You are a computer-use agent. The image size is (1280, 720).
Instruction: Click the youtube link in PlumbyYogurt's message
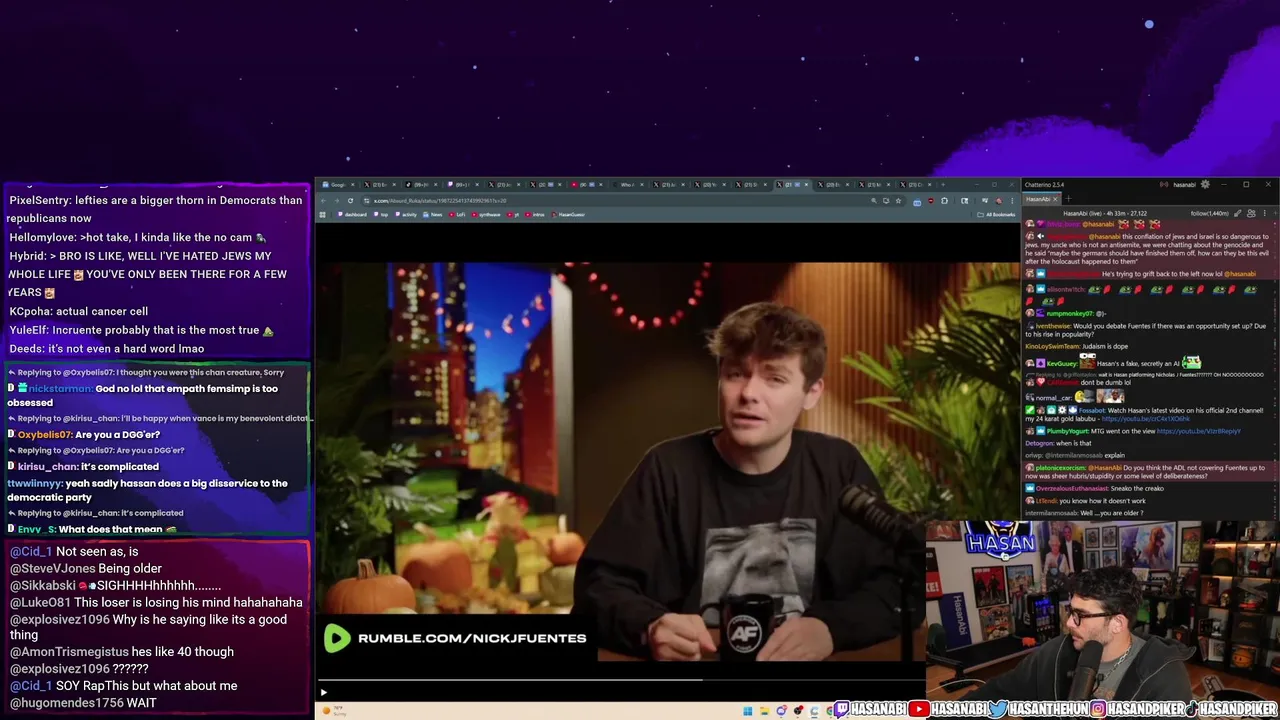[1198, 431]
